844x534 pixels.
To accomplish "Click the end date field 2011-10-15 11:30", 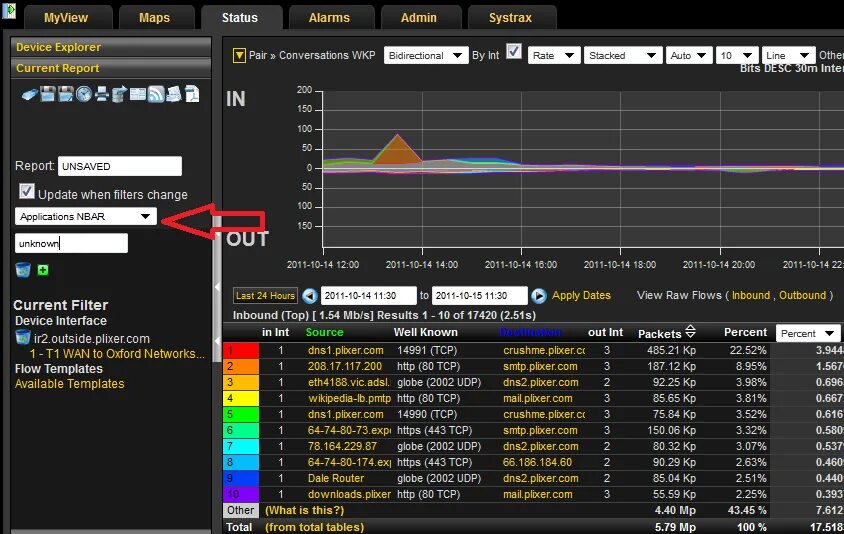I will click(x=479, y=296).
